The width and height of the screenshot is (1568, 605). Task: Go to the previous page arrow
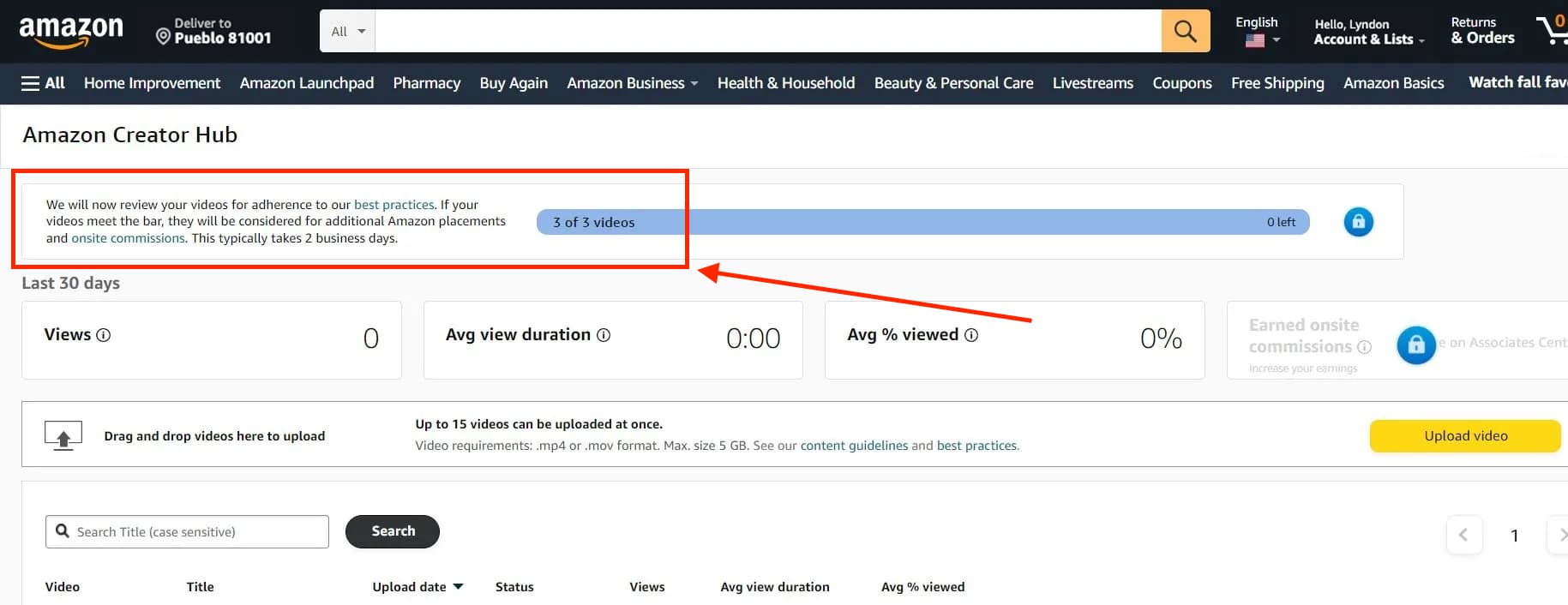[1463, 535]
